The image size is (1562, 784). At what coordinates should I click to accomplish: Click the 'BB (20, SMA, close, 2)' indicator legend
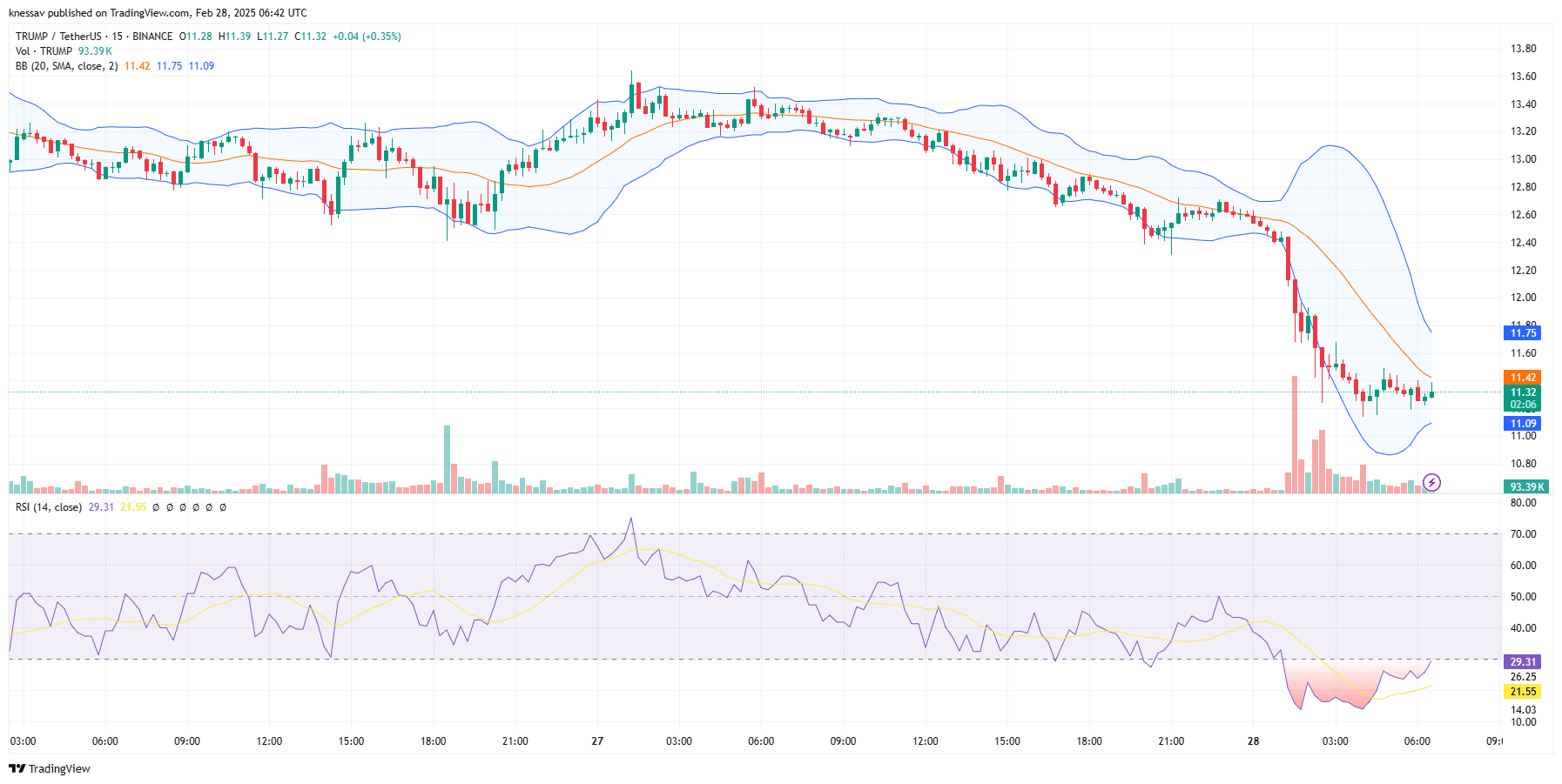(66, 66)
